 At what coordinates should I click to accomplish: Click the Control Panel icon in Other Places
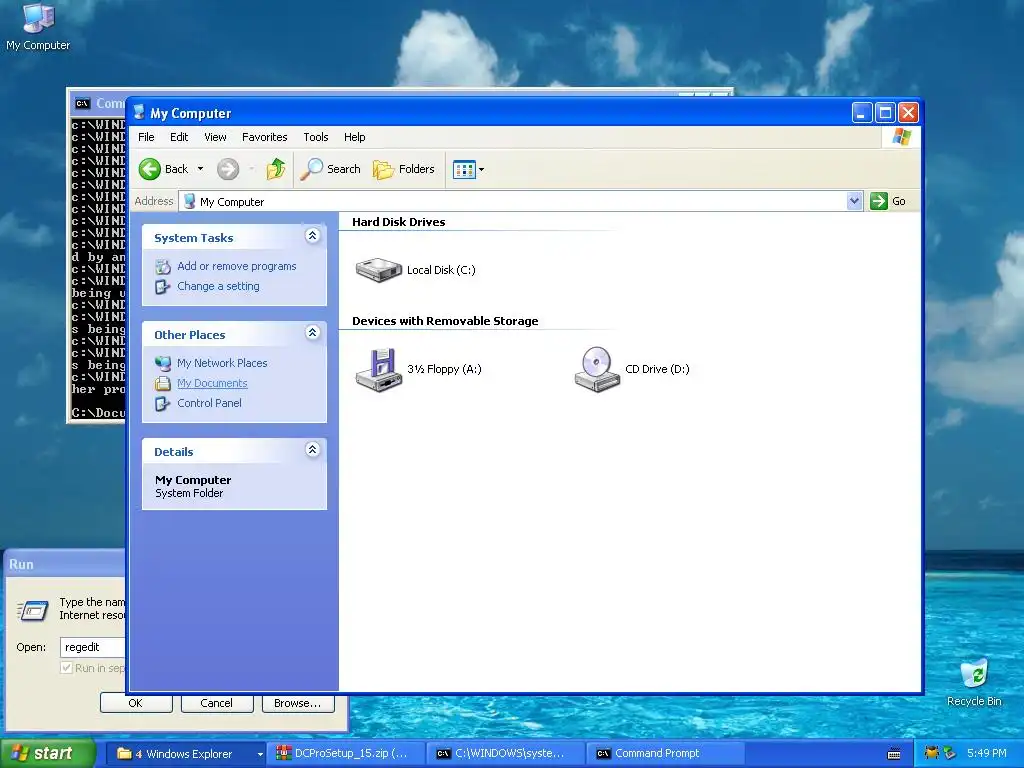tap(163, 404)
